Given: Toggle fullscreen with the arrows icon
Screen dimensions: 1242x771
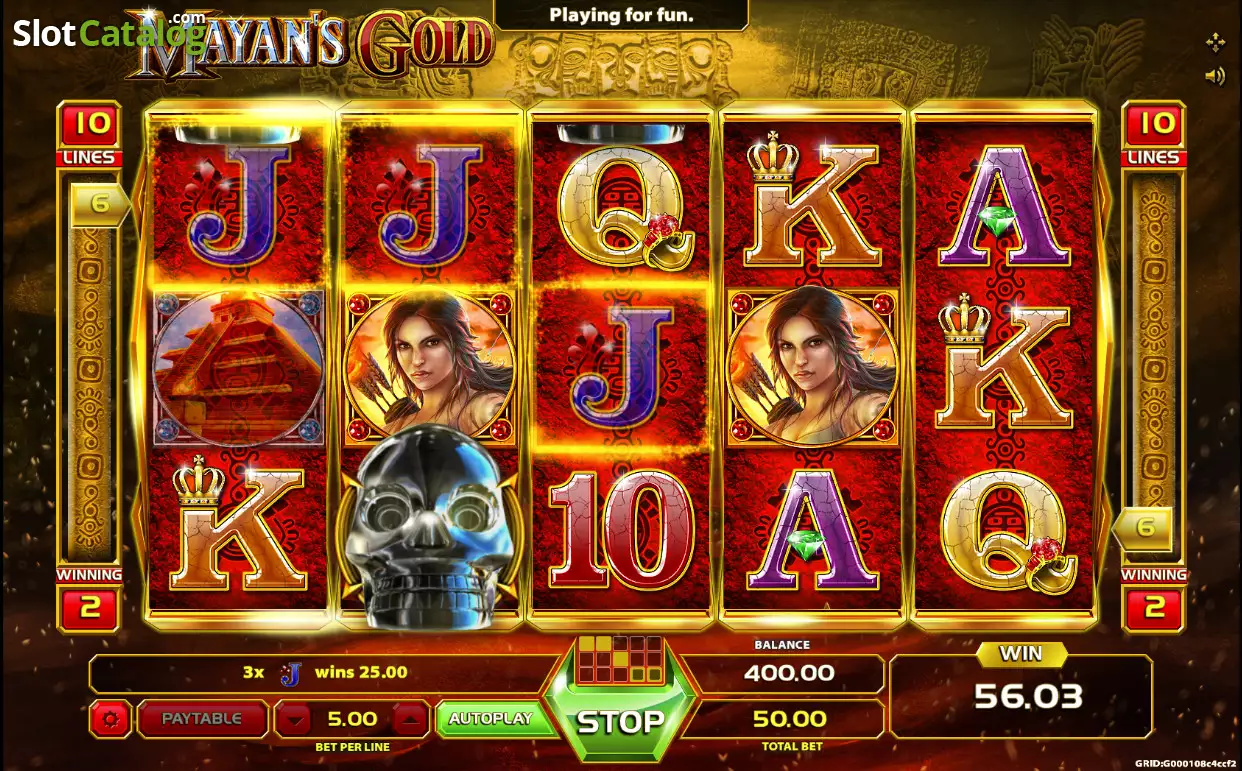Looking at the screenshot, I should tap(1215, 42).
